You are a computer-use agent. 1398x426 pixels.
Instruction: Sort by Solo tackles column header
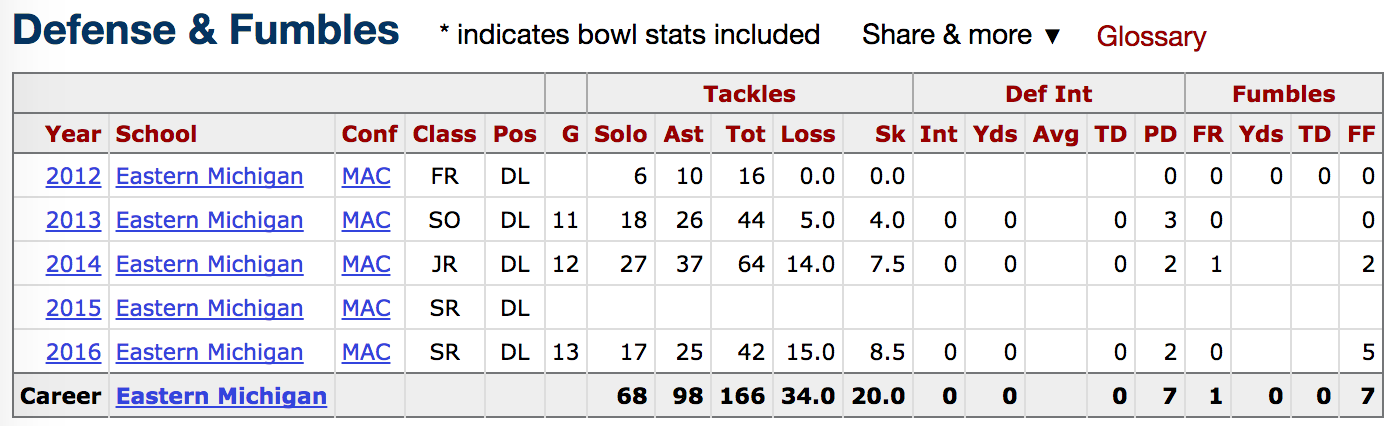coord(620,134)
